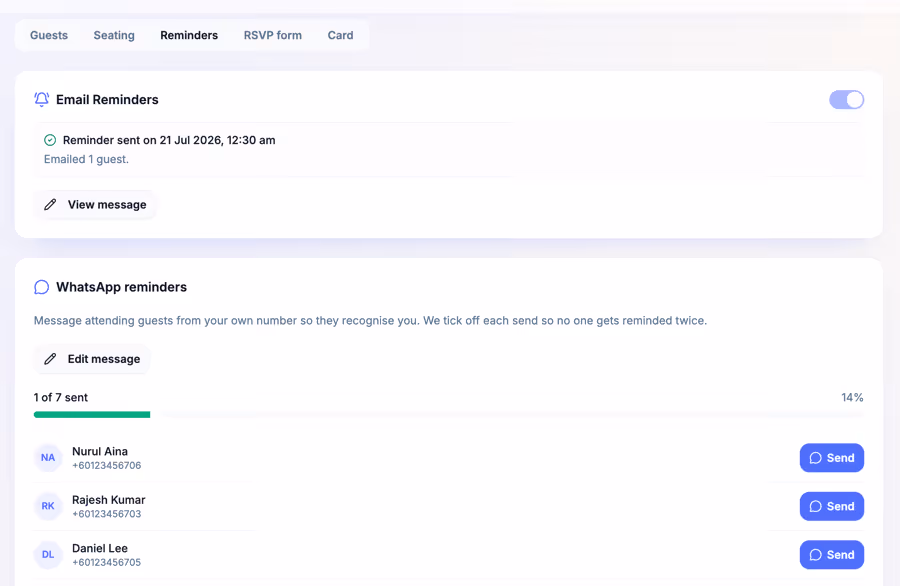Click phone number +60123456705

(107, 562)
